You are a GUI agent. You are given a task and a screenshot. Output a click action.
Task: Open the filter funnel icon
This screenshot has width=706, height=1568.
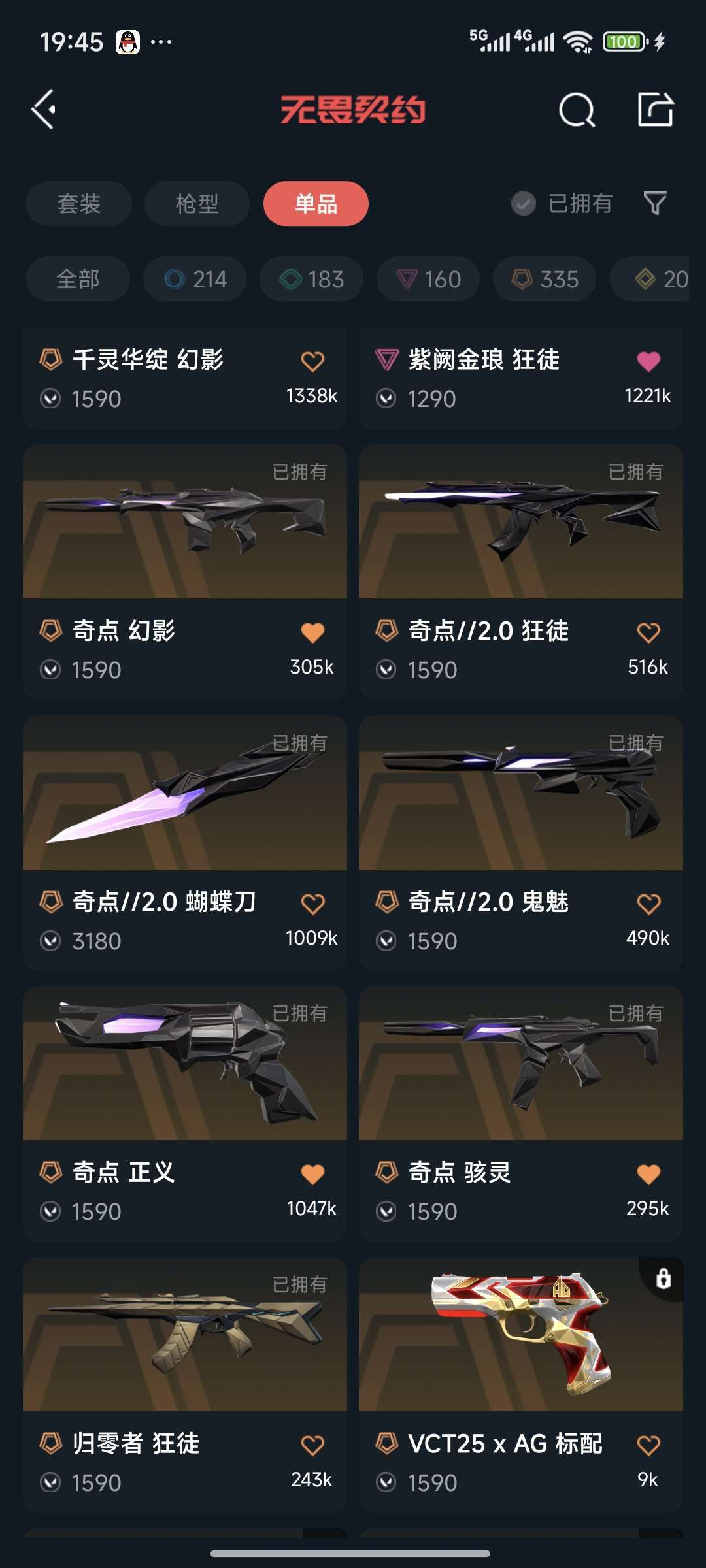coord(655,203)
